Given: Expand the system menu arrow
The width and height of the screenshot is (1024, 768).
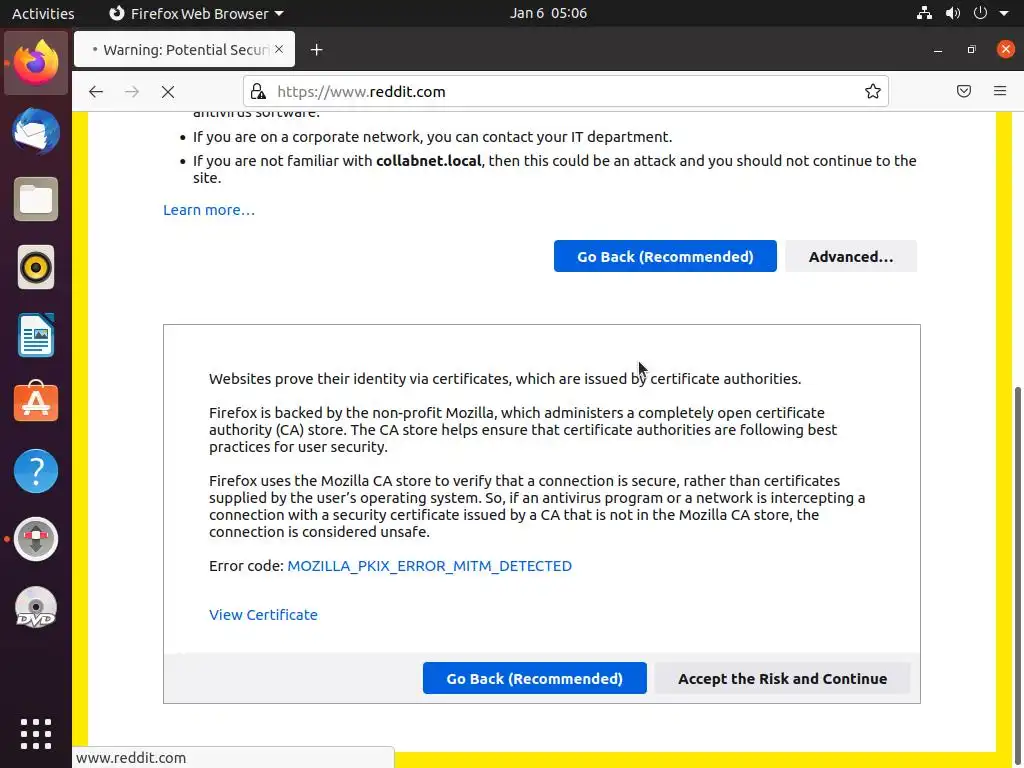Looking at the screenshot, I should coord(1004,13).
